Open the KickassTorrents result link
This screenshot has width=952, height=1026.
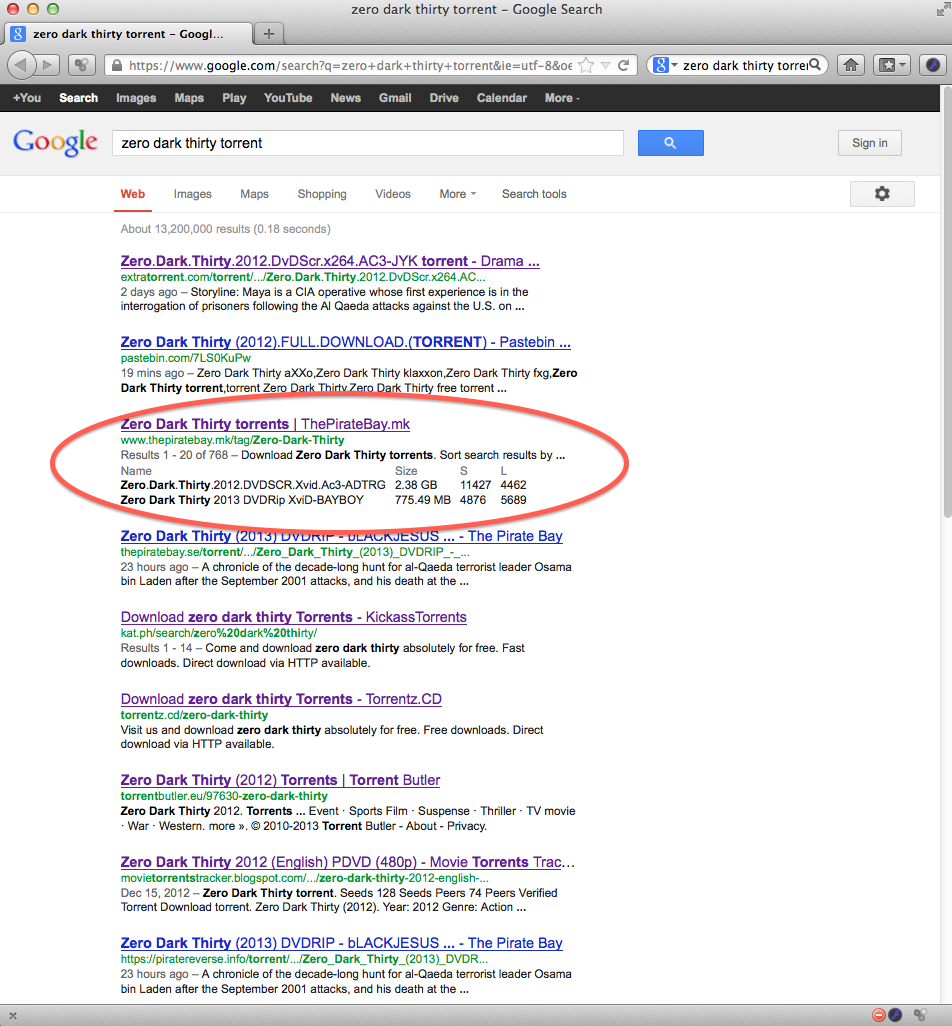click(x=293, y=617)
